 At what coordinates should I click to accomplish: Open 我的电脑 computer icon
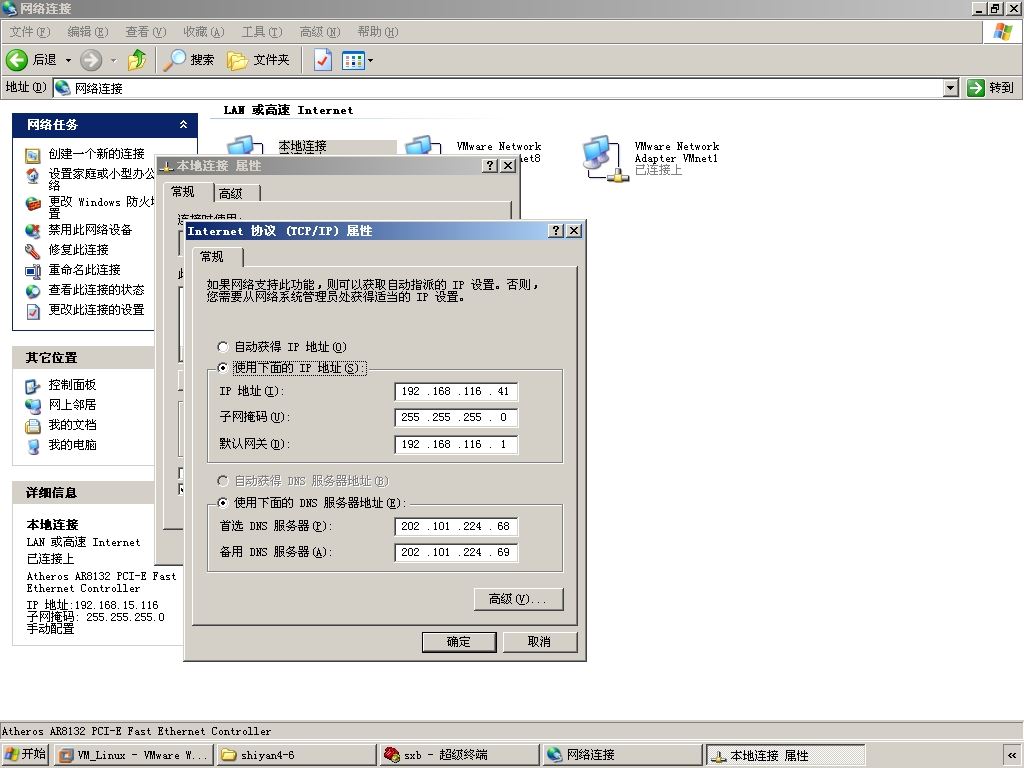[x=33, y=446]
